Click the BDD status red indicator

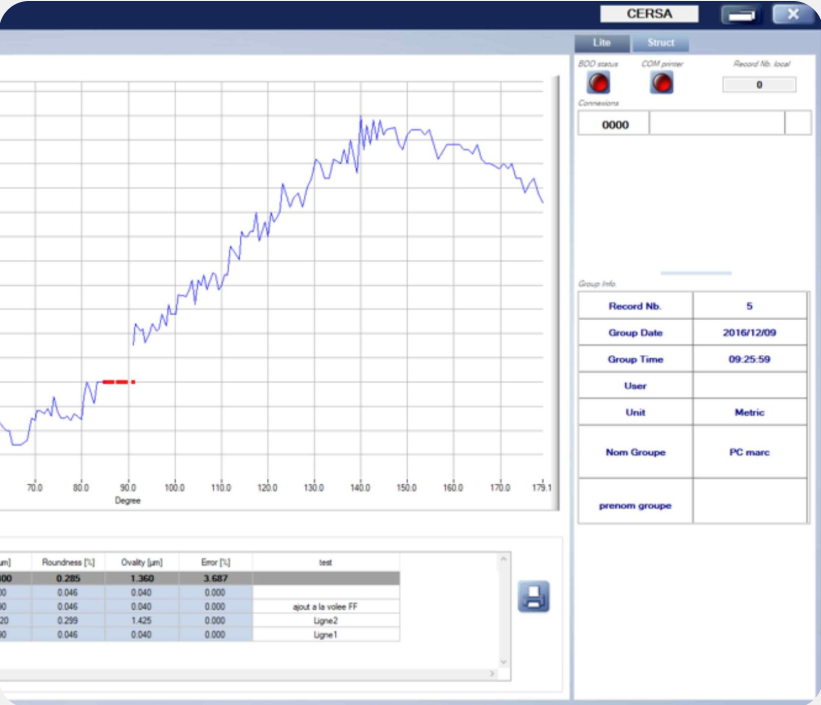pos(599,83)
